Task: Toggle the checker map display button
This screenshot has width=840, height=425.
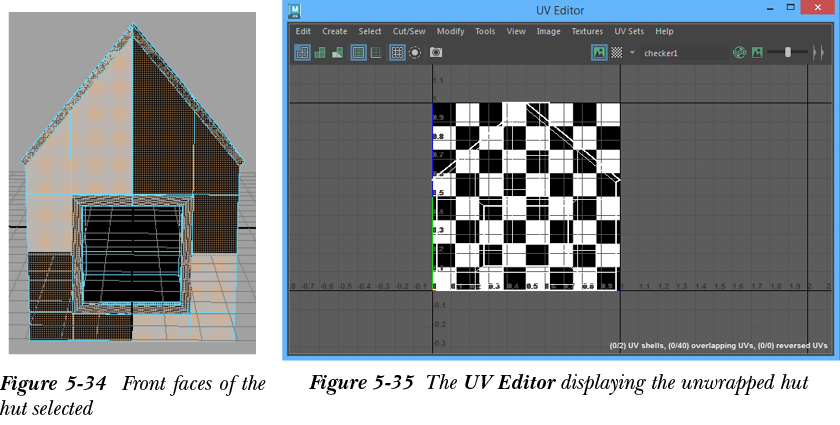Action: coord(617,52)
